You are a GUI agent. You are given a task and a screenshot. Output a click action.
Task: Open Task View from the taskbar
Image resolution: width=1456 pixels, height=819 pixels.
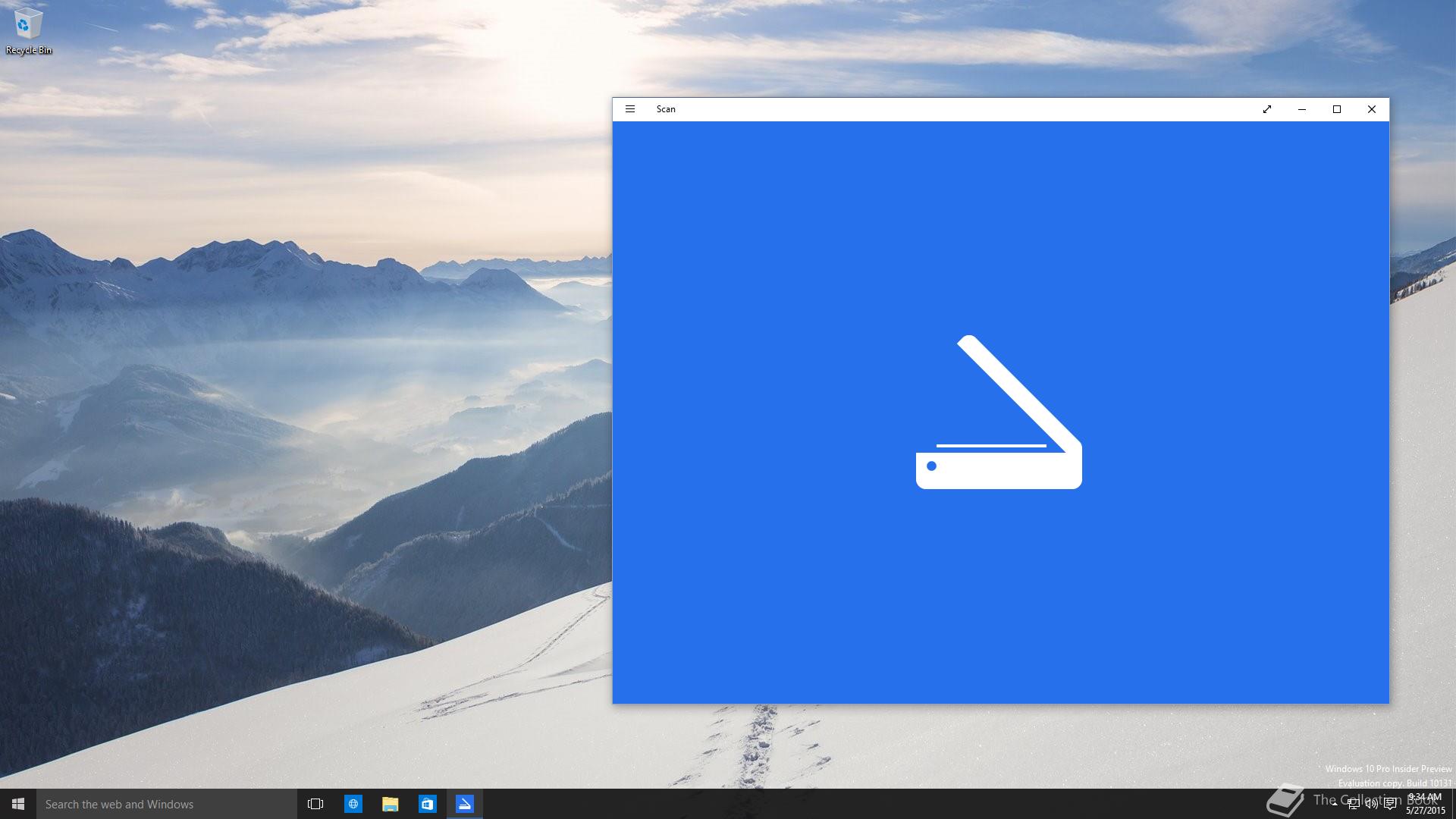pos(315,804)
